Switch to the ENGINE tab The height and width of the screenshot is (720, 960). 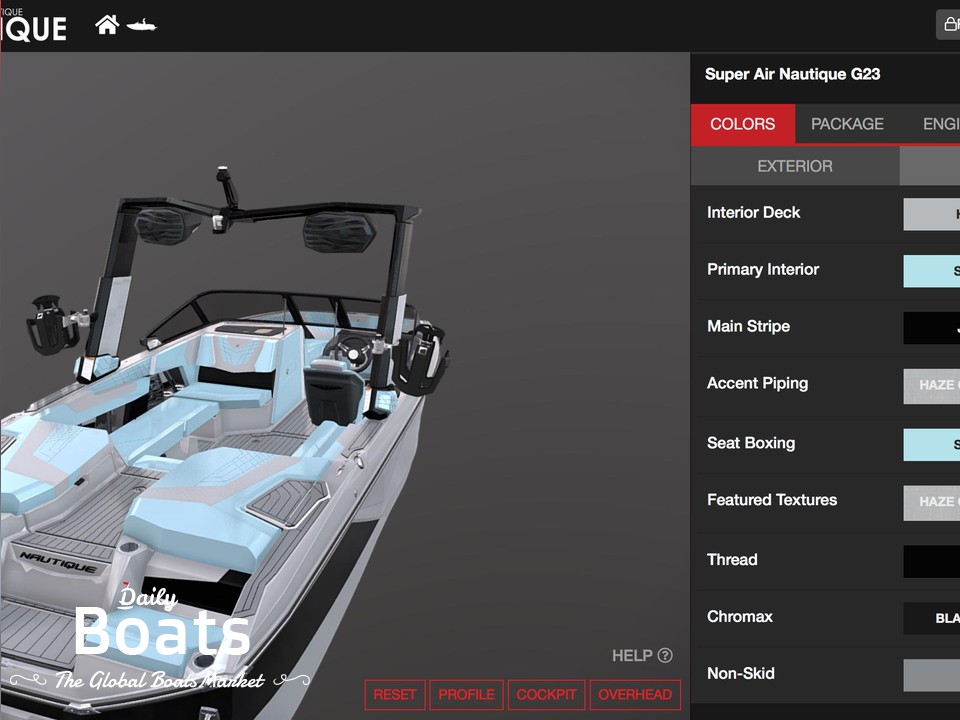coord(940,124)
